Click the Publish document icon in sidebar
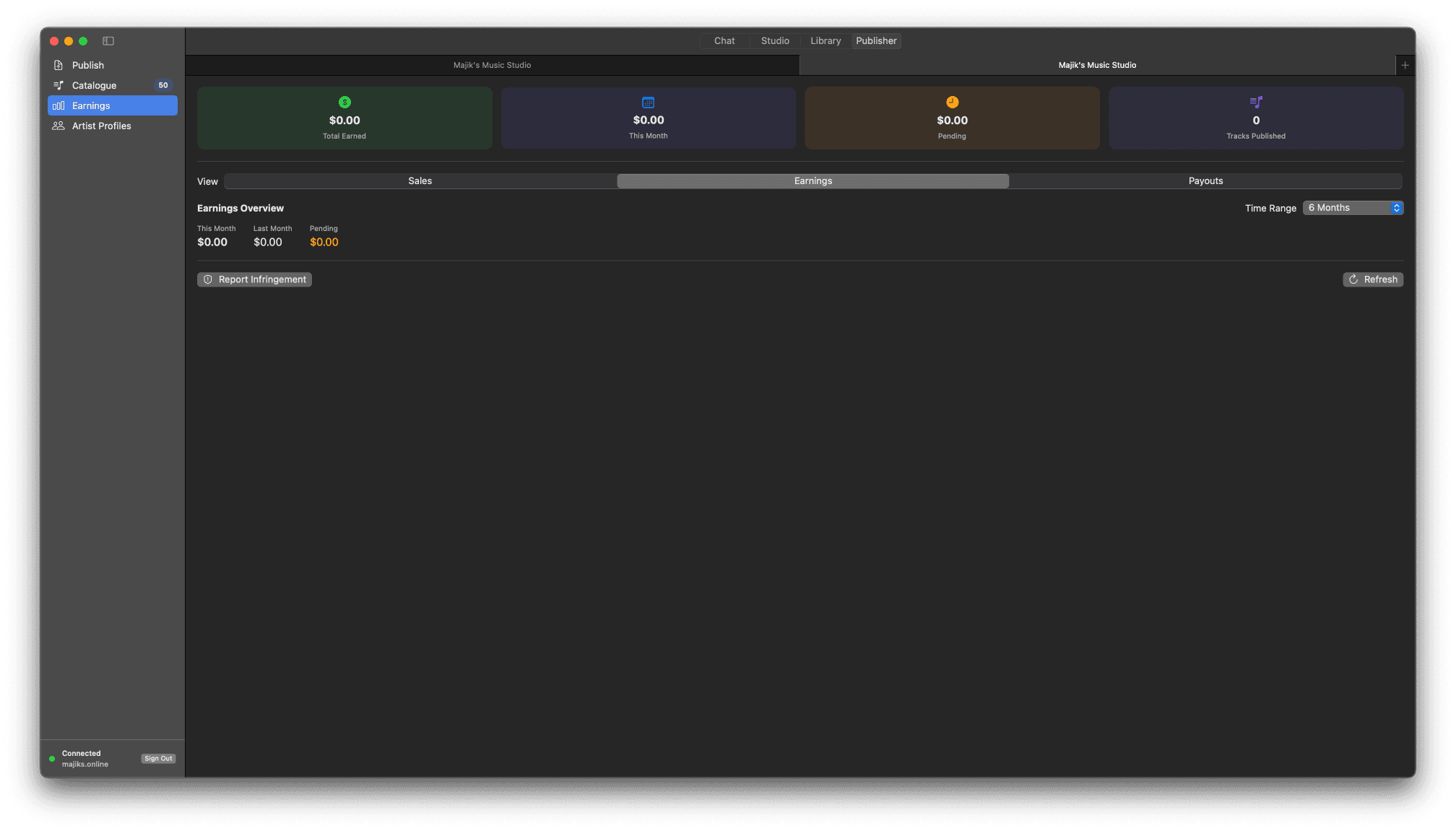Image resolution: width=1456 pixels, height=831 pixels. [x=58, y=65]
